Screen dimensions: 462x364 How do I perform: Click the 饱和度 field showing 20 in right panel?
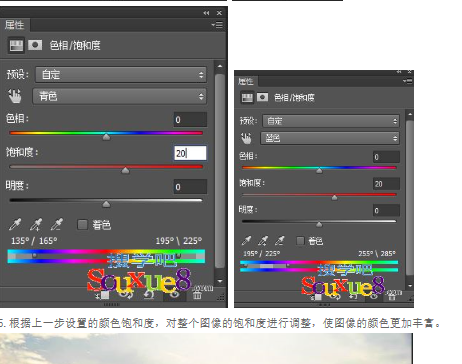tap(386, 184)
